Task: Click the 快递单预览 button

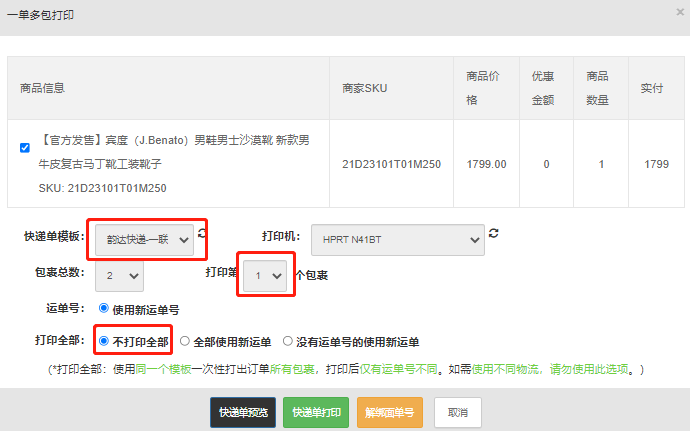Action: [x=243, y=412]
